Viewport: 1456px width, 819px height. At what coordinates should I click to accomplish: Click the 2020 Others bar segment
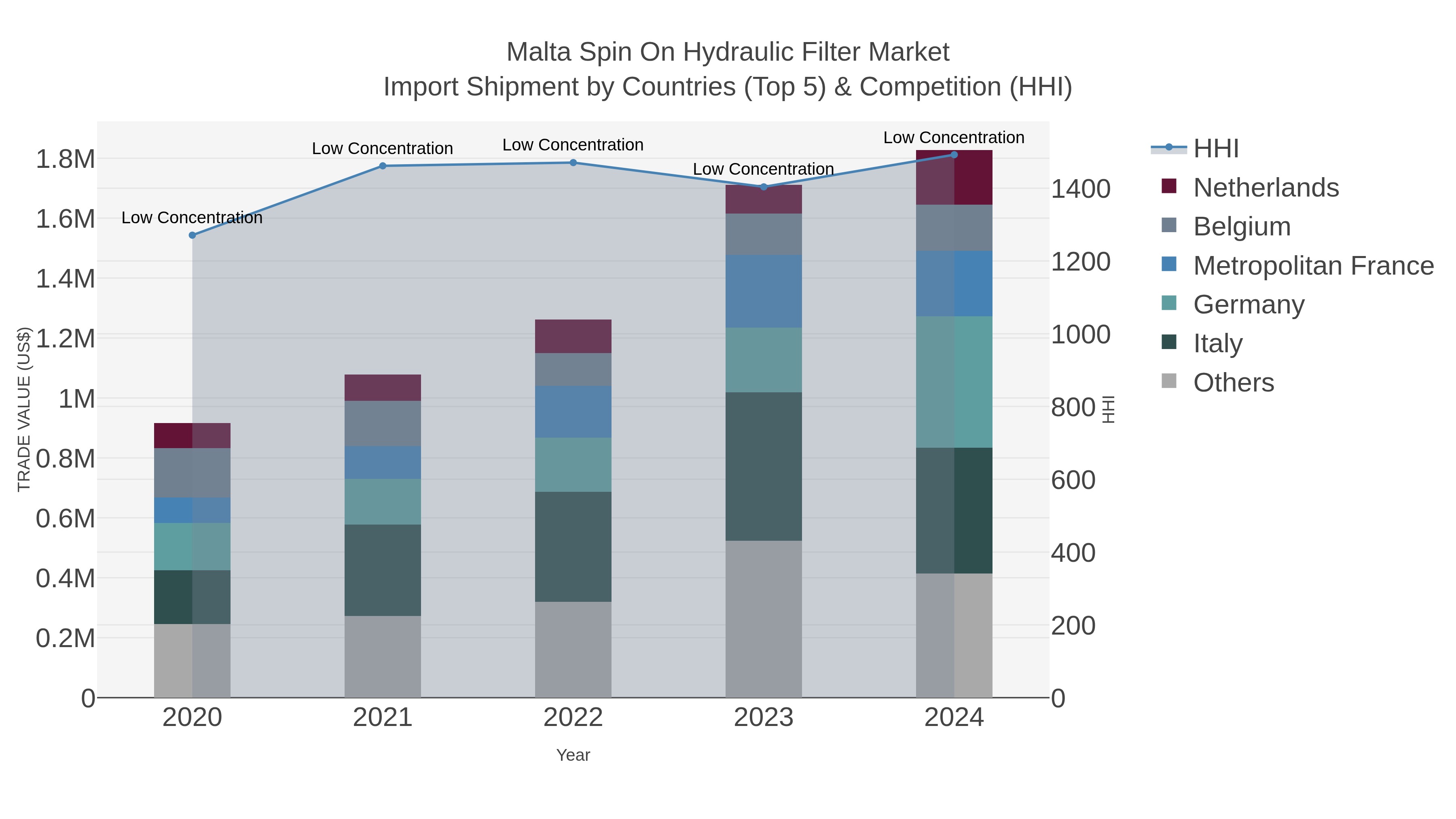[x=192, y=661]
